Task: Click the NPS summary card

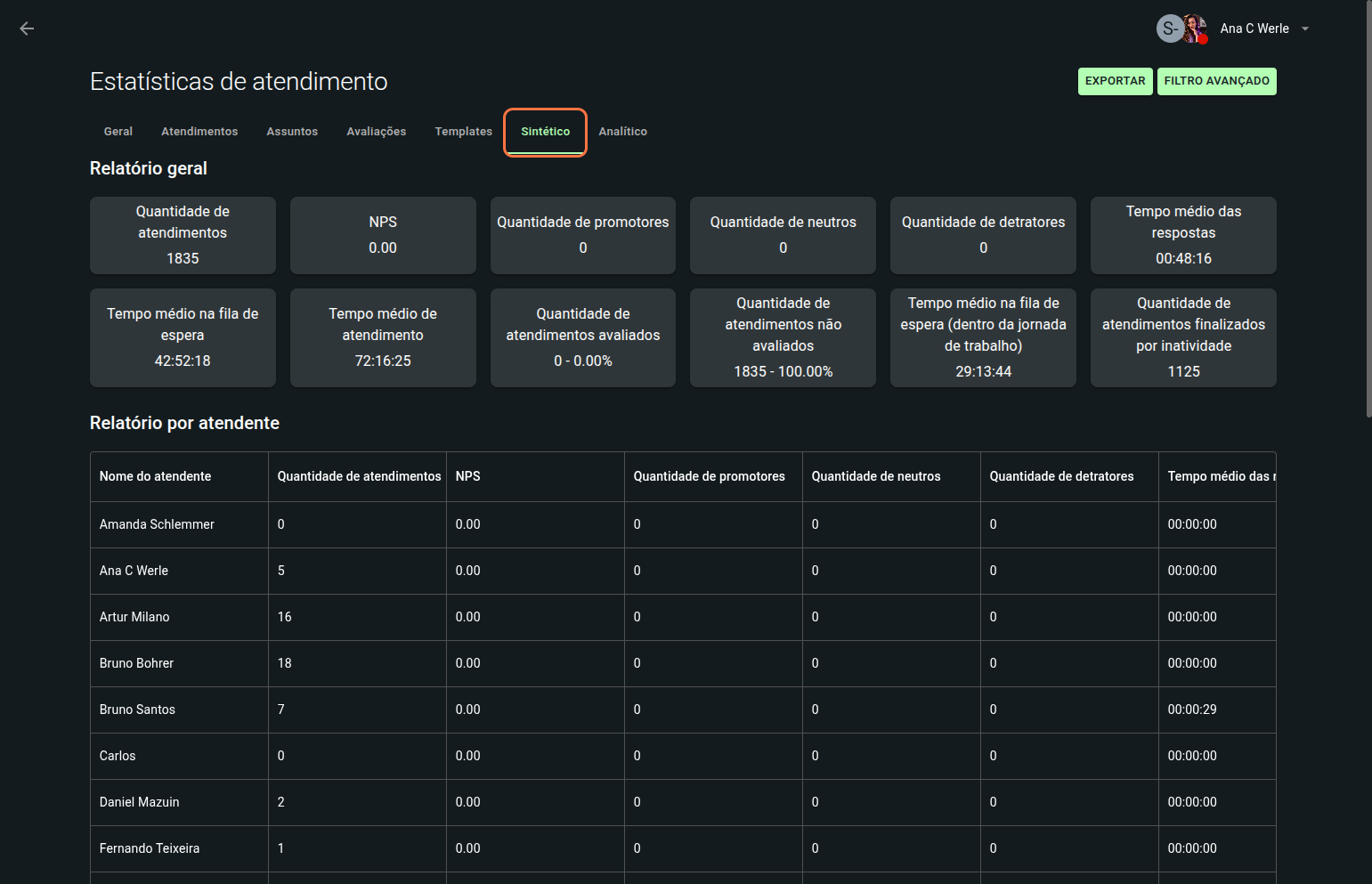Action: (383, 235)
